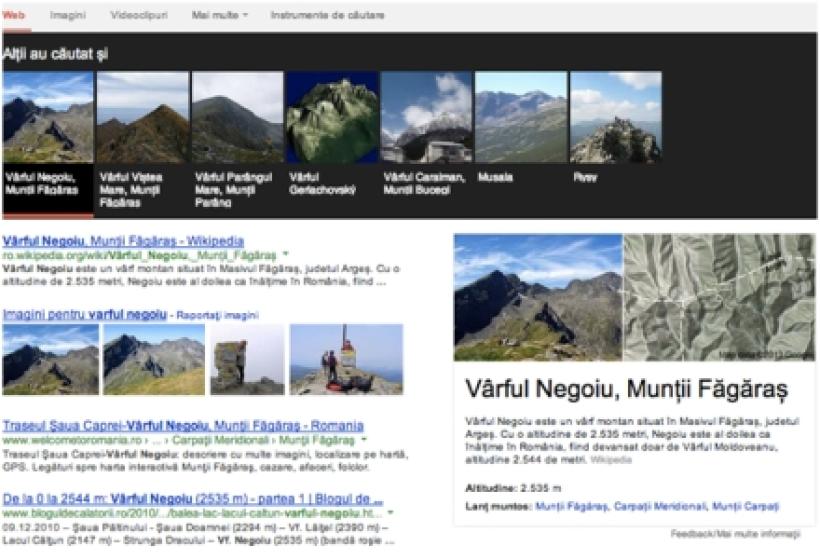Image resolution: width=820 pixels, height=559 pixels.
Task: Expand the Mai multe dropdown
Action: pos(219,16)
